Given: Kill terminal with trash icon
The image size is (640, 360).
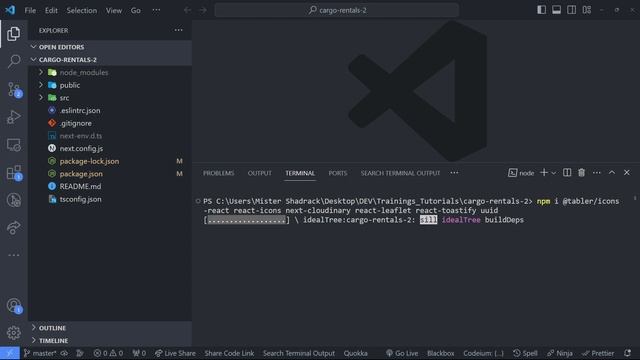Looking at the screenshot, I should (581, 173).
